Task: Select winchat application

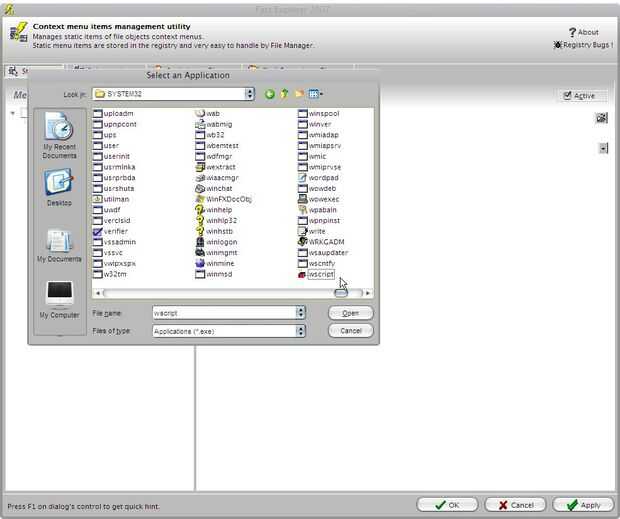Action: [x=214, y=188]
